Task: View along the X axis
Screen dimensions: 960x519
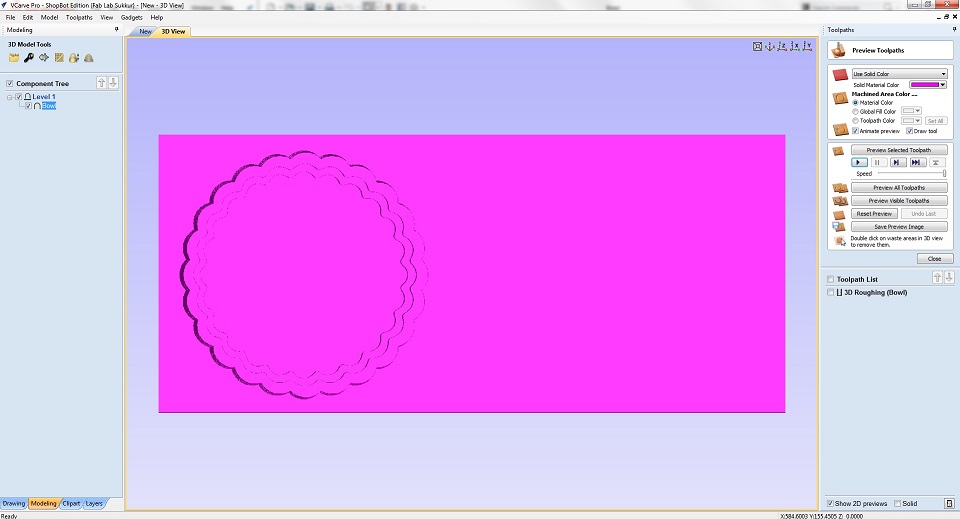Action: 795,47
